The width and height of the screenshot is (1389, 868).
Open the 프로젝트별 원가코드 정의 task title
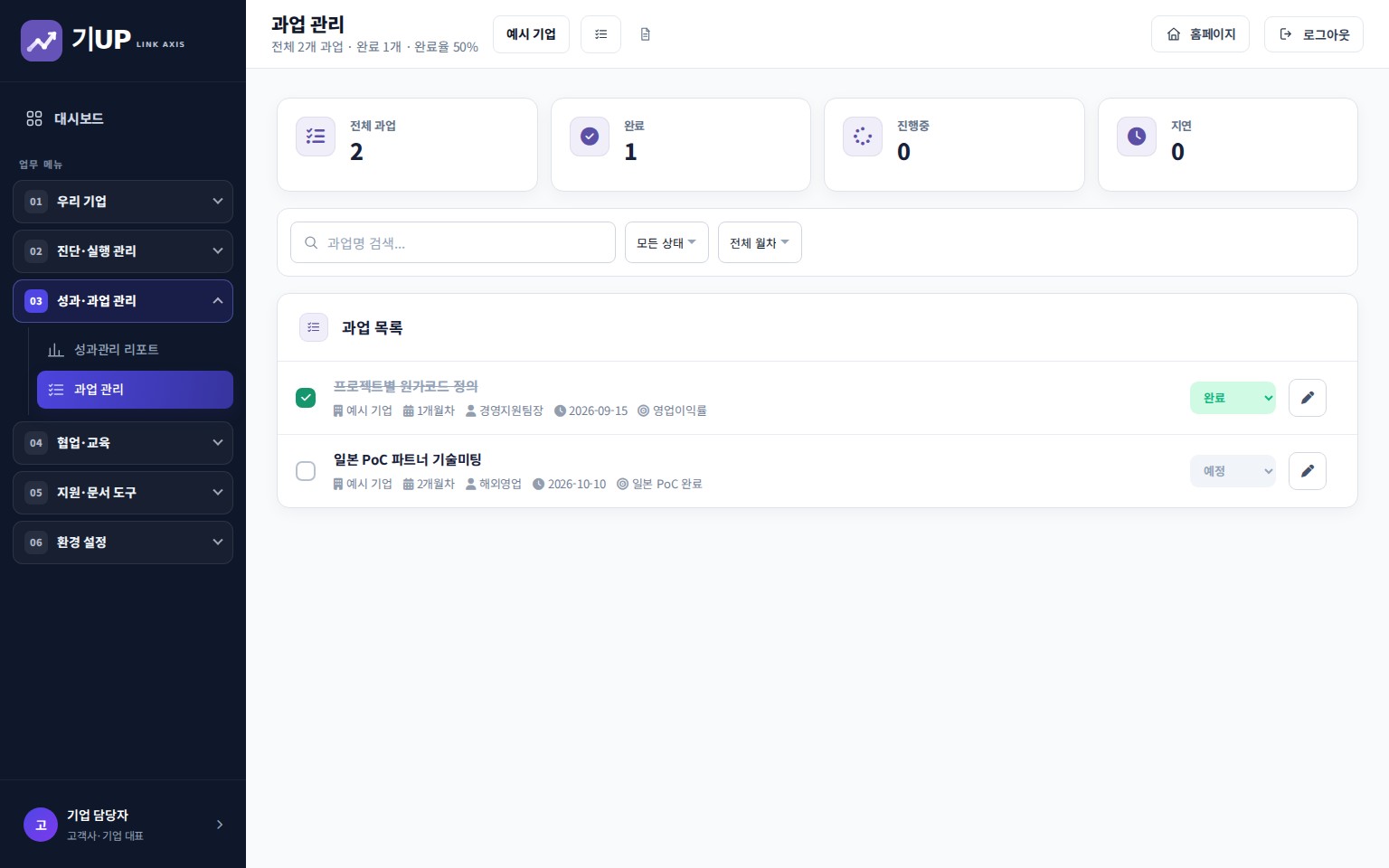tap(406, 386)
